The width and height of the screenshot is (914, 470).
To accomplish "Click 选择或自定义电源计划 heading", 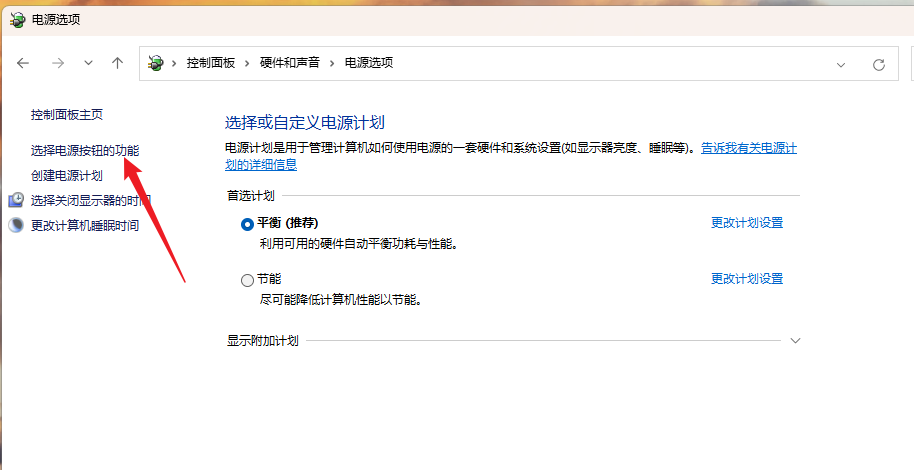I will [305, 122].
